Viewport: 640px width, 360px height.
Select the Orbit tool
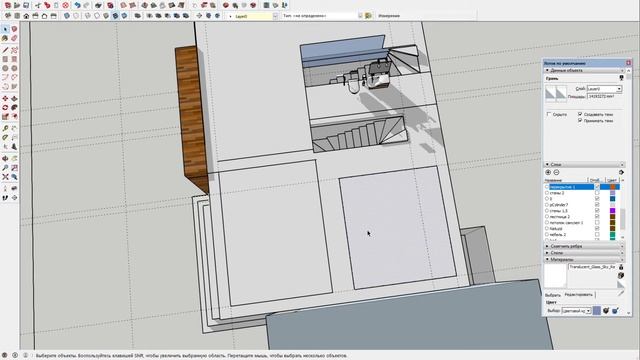[5, 158]
